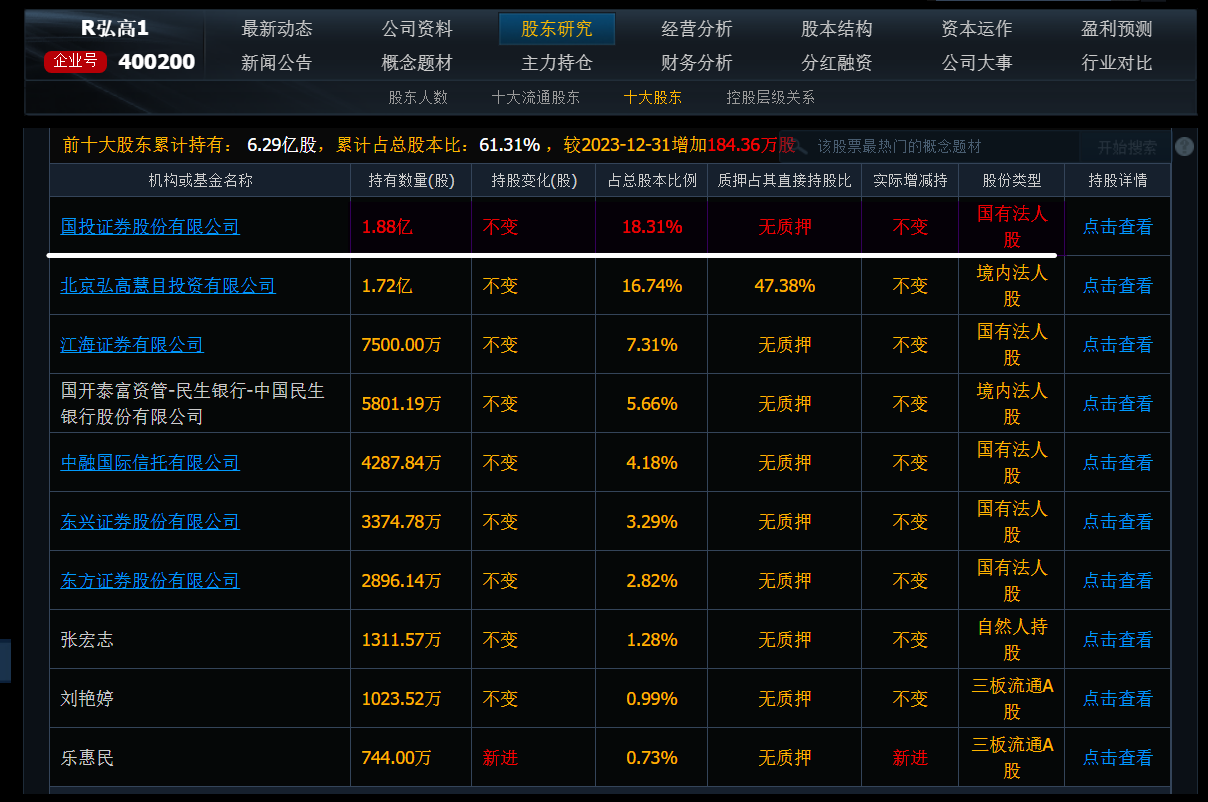The width and height of the screenshot is (1208, 802).
Task: Click 点击查看 for 中融国际信托有限公司
Action: pos(1118,463)
